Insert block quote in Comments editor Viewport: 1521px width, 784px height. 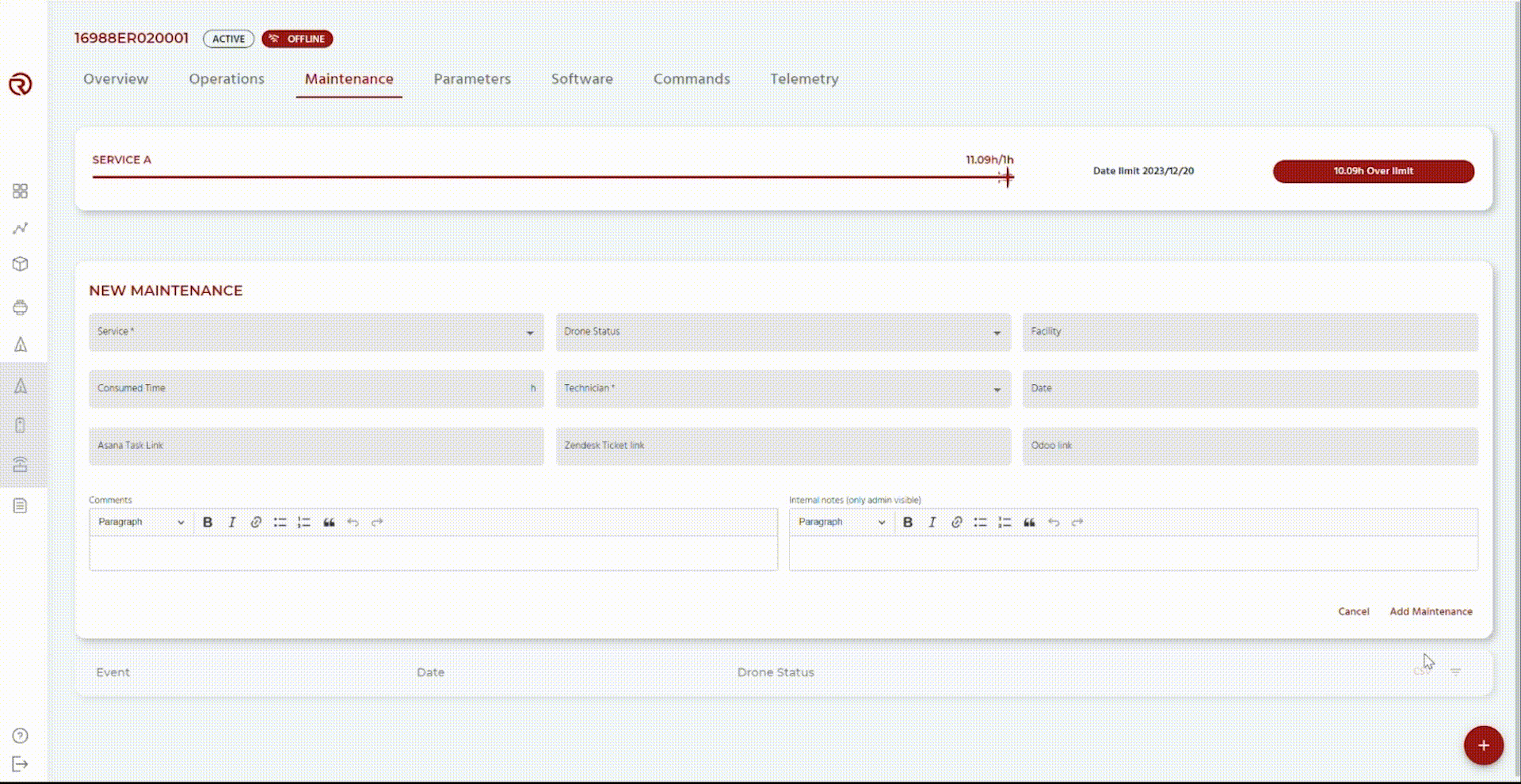click(x=329, y=522)
